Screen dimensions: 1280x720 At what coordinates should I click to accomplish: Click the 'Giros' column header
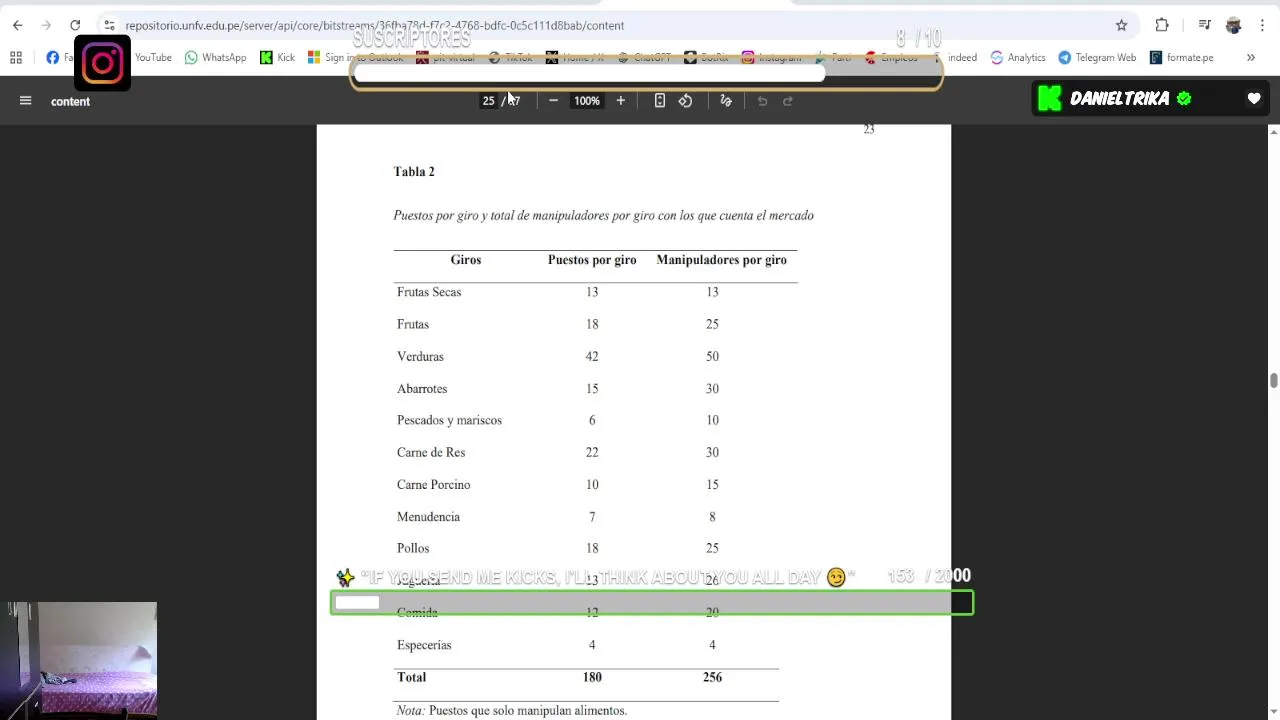point(466,260)
